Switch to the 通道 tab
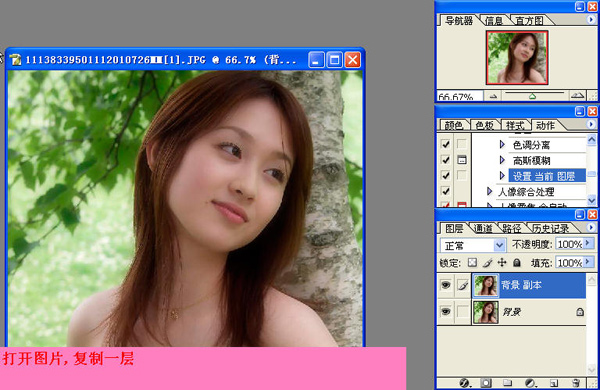This screenshot has width=600, height=390. click(x=483, y=228)
